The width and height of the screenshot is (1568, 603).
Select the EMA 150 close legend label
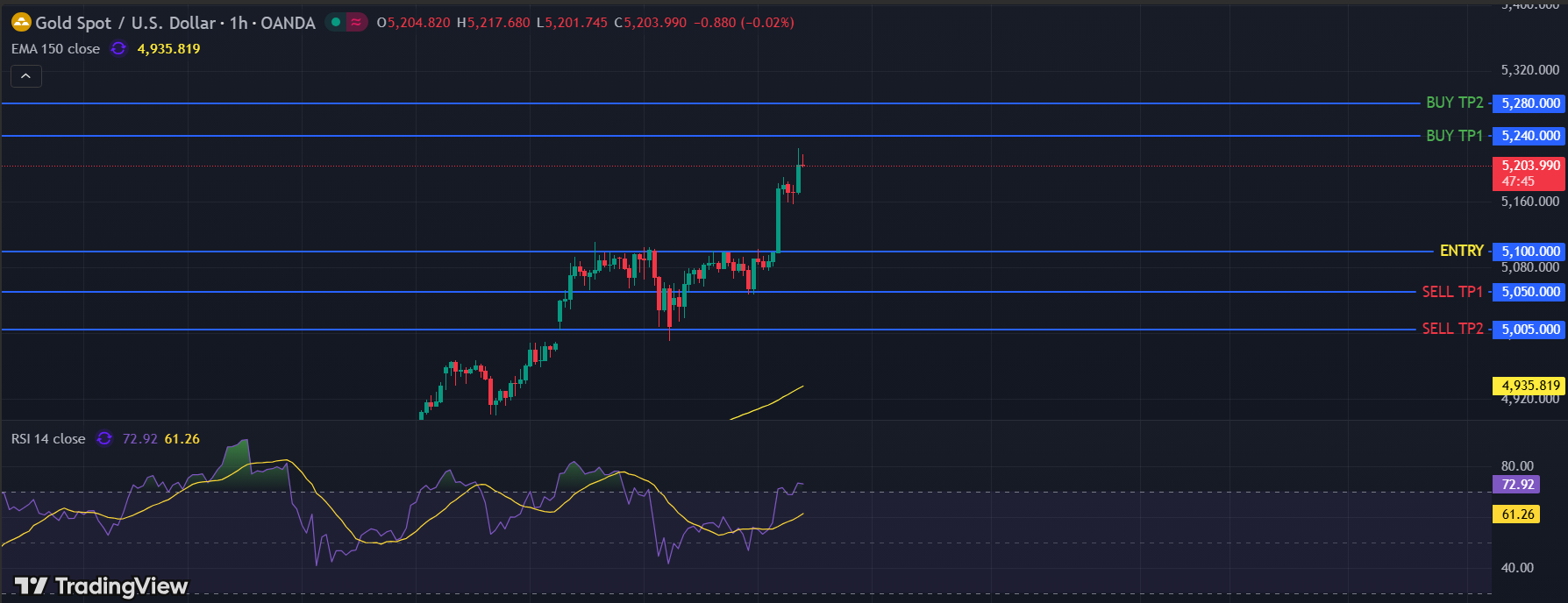tap(55, 49)
